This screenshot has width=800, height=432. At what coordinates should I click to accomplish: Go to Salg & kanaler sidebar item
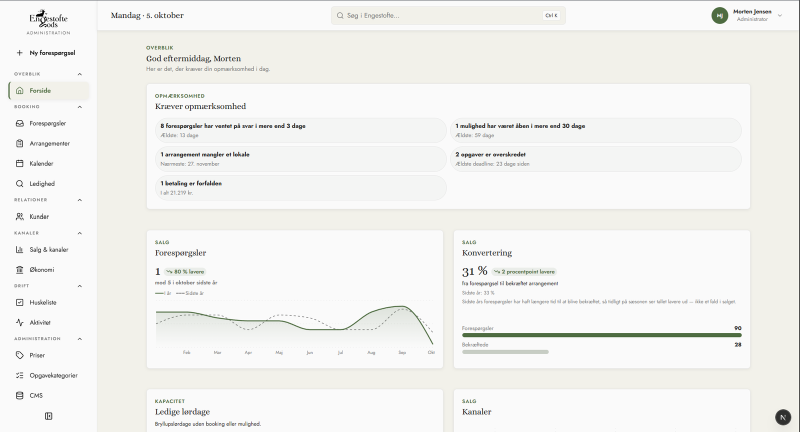tap(48, 249)
